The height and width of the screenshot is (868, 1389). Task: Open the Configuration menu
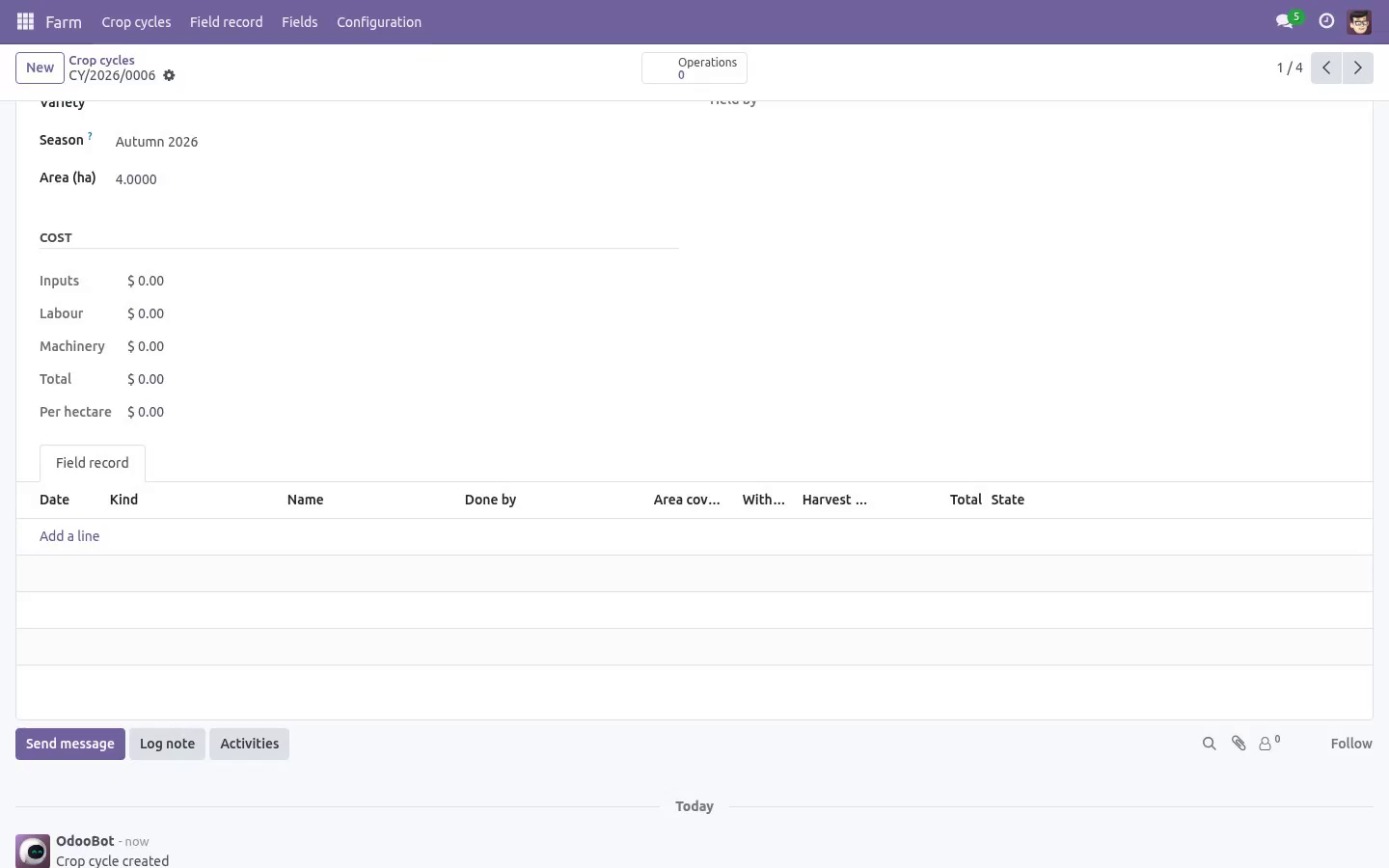(379, 21)
